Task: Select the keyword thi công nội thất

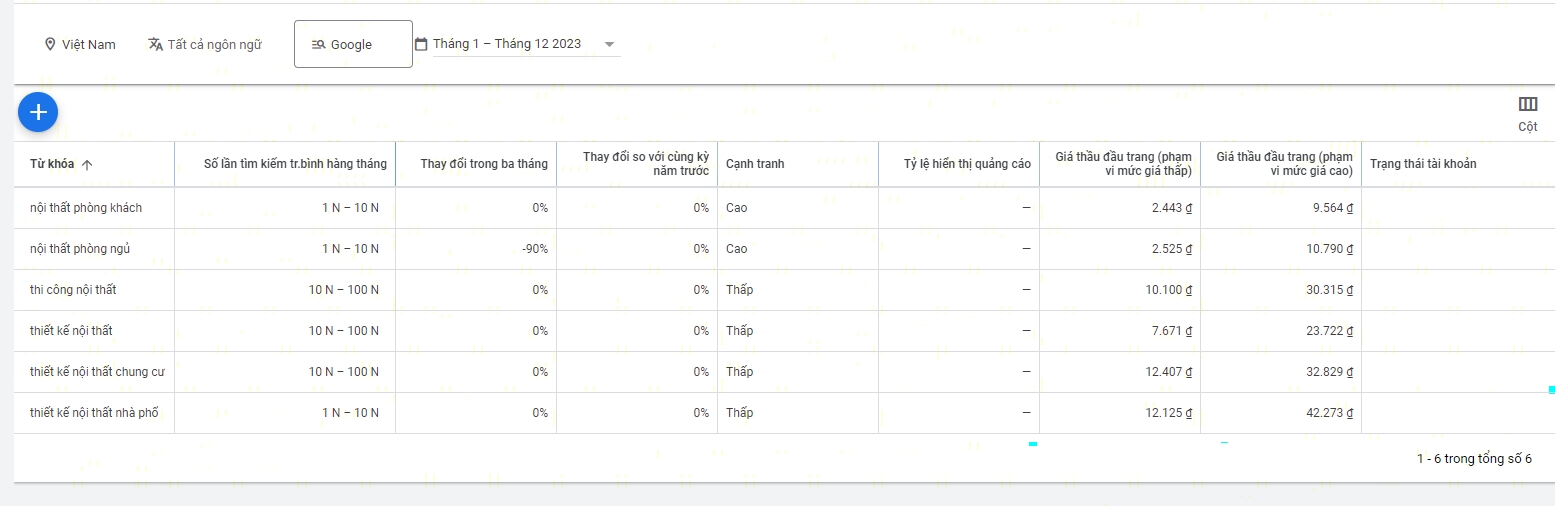Action: 73,290
